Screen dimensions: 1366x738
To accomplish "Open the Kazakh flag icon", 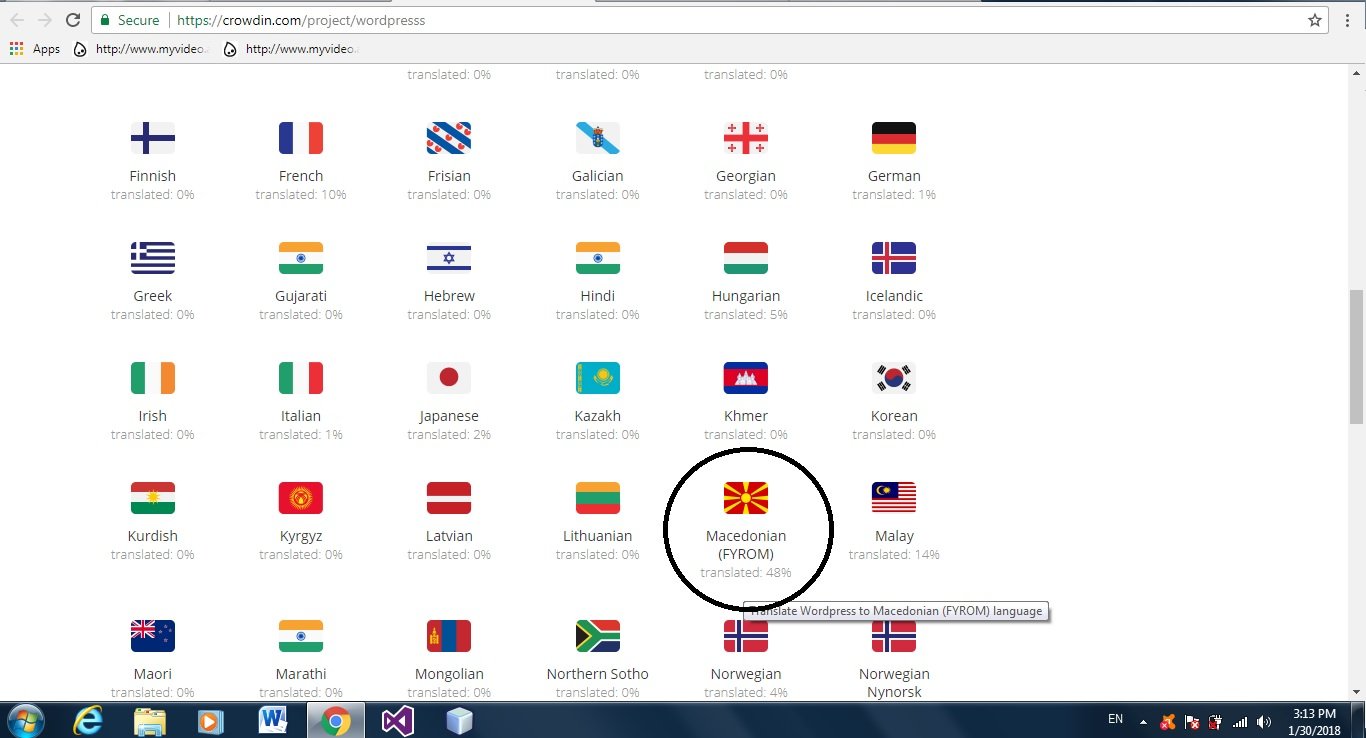I will (x=598, y=378).
